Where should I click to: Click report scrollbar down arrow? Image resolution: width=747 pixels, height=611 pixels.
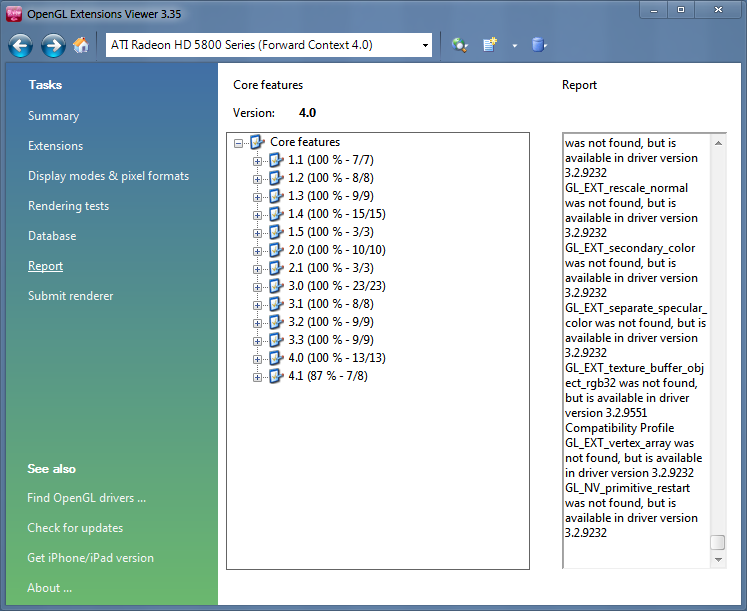718,560
